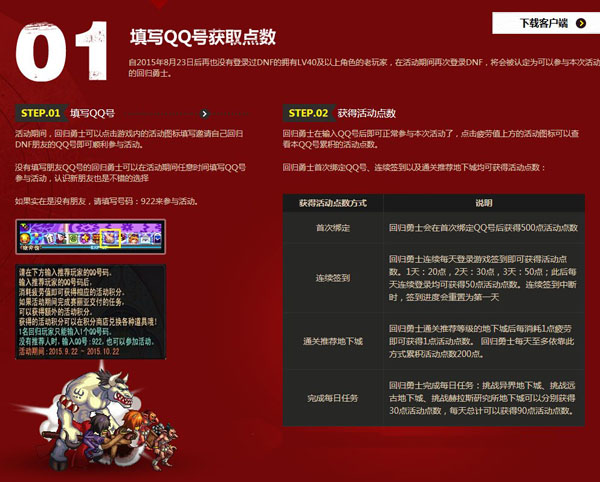Click the 获得活动点数 step title
This screenshot has width=600, height=482.
pos(366,113)
